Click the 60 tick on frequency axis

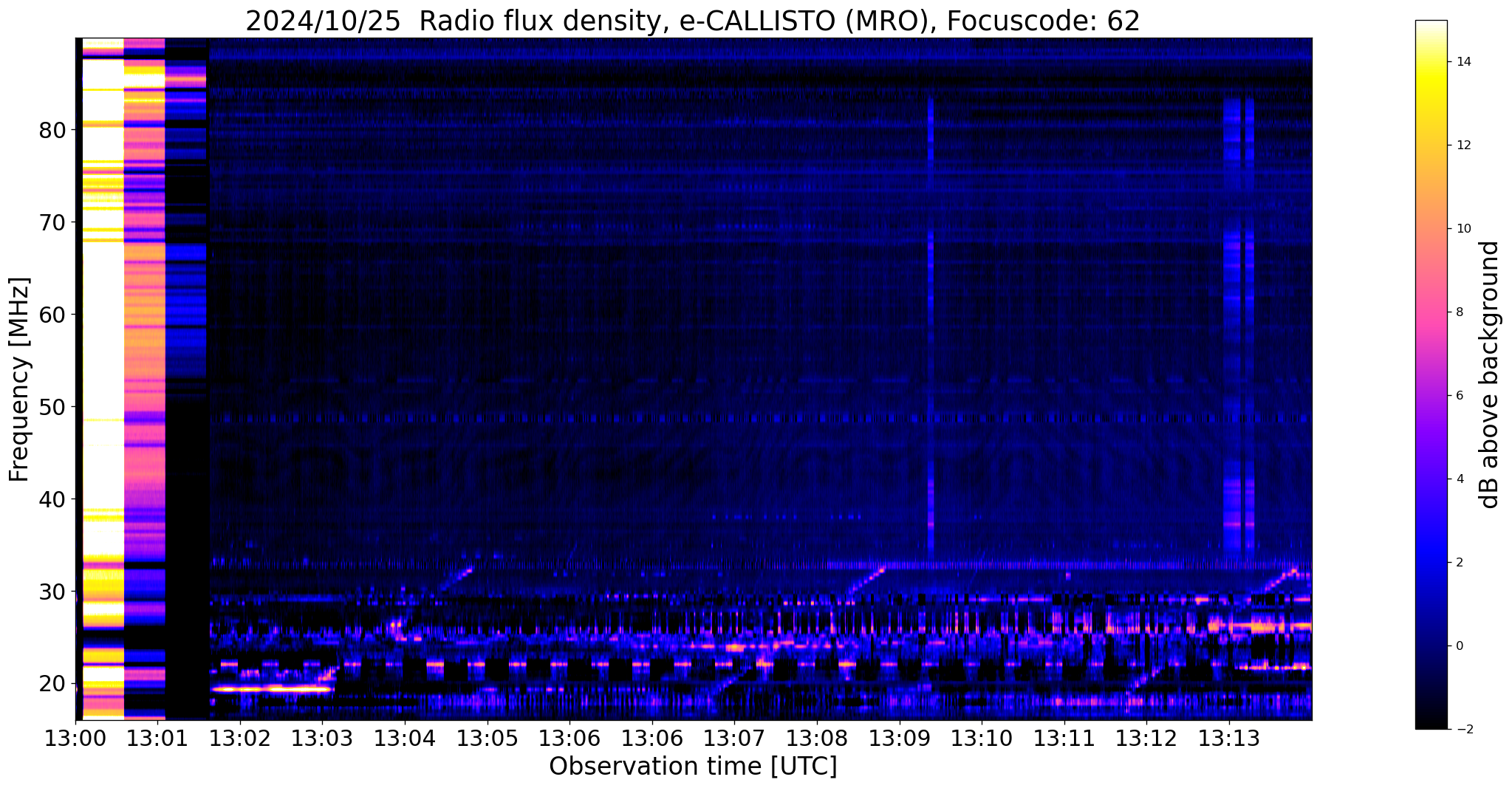click(x=52, y=315)
